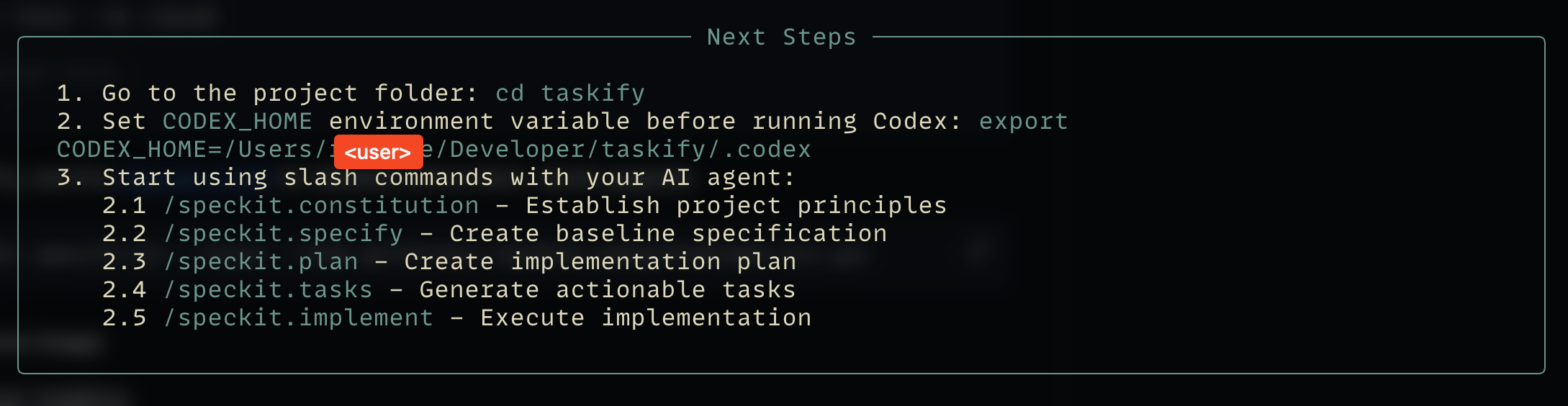
Task: Select the /speckit.constitution slash command
Action: tap(321, 205)
